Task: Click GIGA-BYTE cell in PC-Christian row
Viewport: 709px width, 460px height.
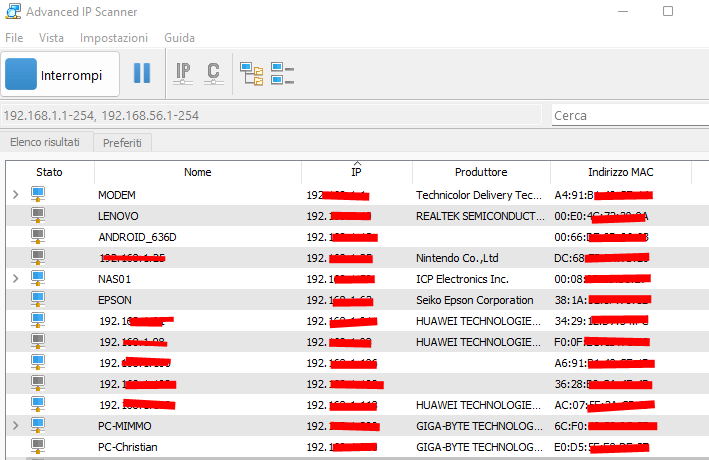Action: (x=479, y=447)
